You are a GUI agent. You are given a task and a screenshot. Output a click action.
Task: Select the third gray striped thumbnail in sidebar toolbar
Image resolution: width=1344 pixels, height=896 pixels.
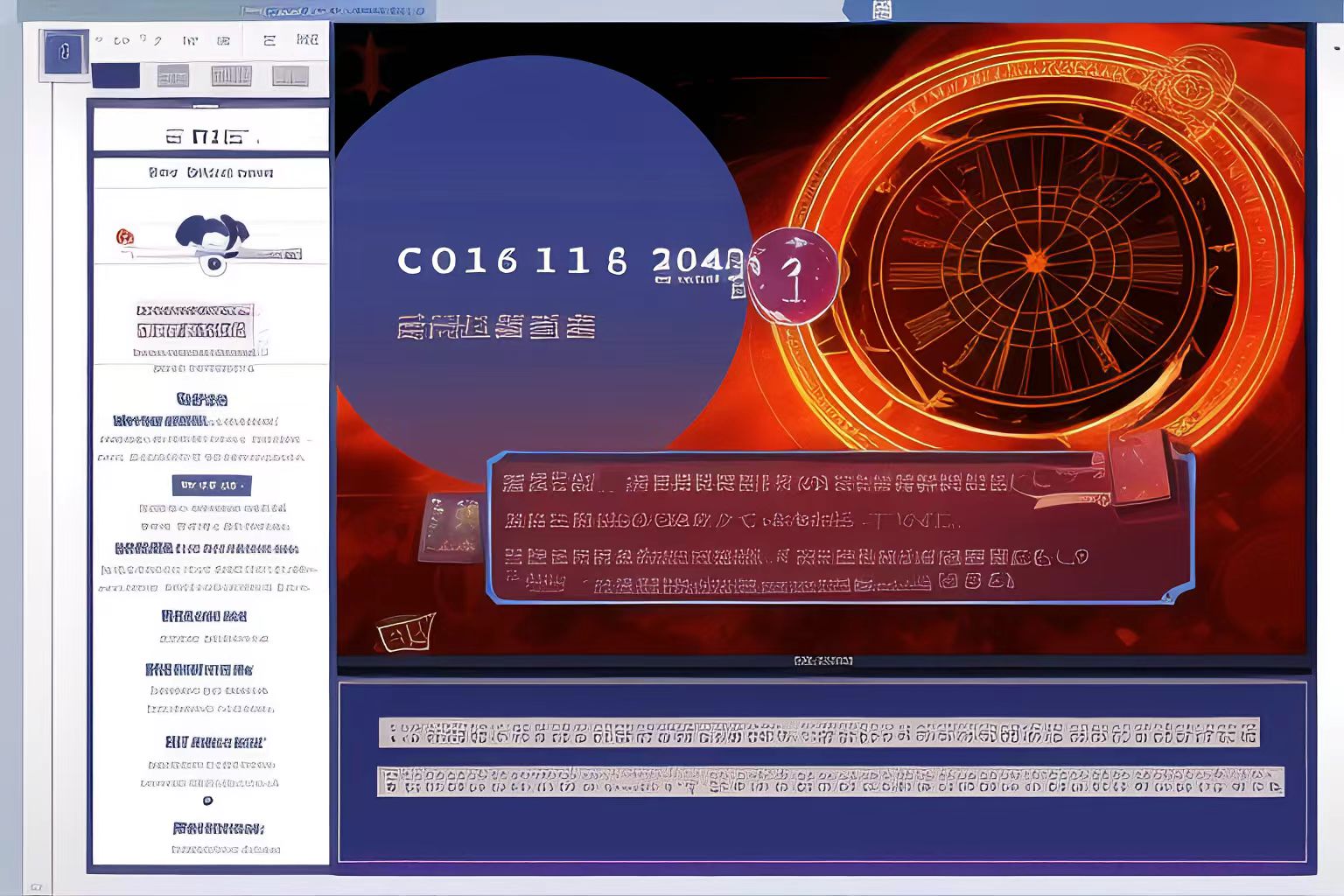(231, 76)
